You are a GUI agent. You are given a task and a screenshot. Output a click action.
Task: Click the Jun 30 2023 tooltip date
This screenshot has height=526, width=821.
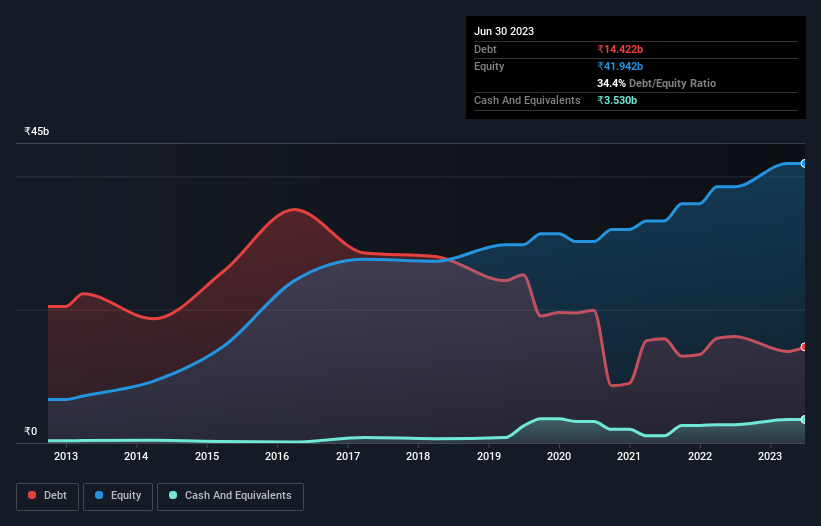[x=504, y=31]
